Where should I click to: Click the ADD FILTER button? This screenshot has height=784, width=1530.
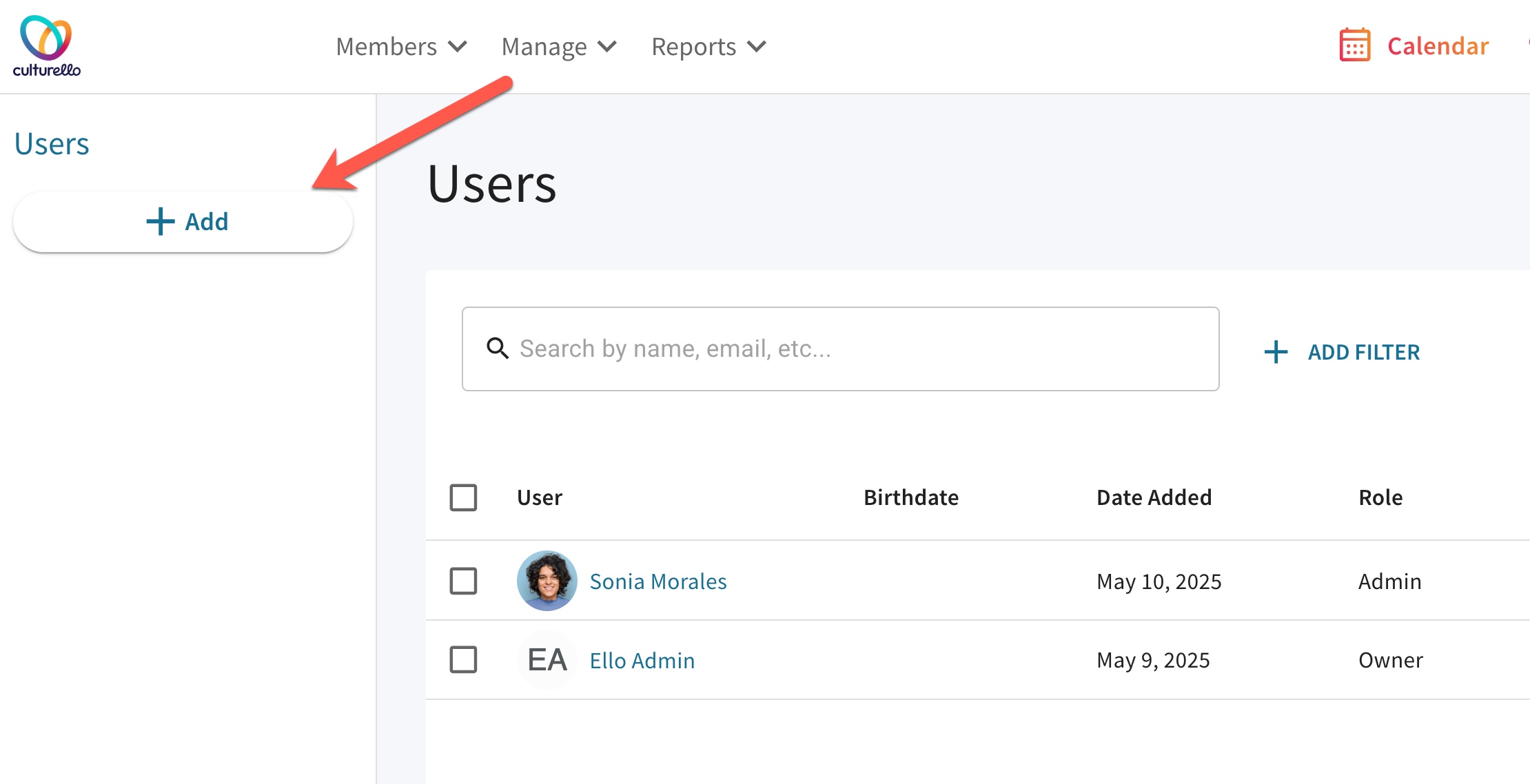pyautogui.click(x=1363, y=352)
